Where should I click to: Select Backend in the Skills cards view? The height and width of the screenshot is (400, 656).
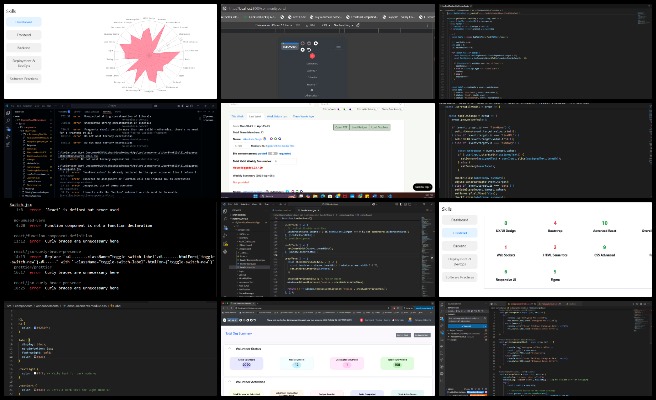pos(459,246)
